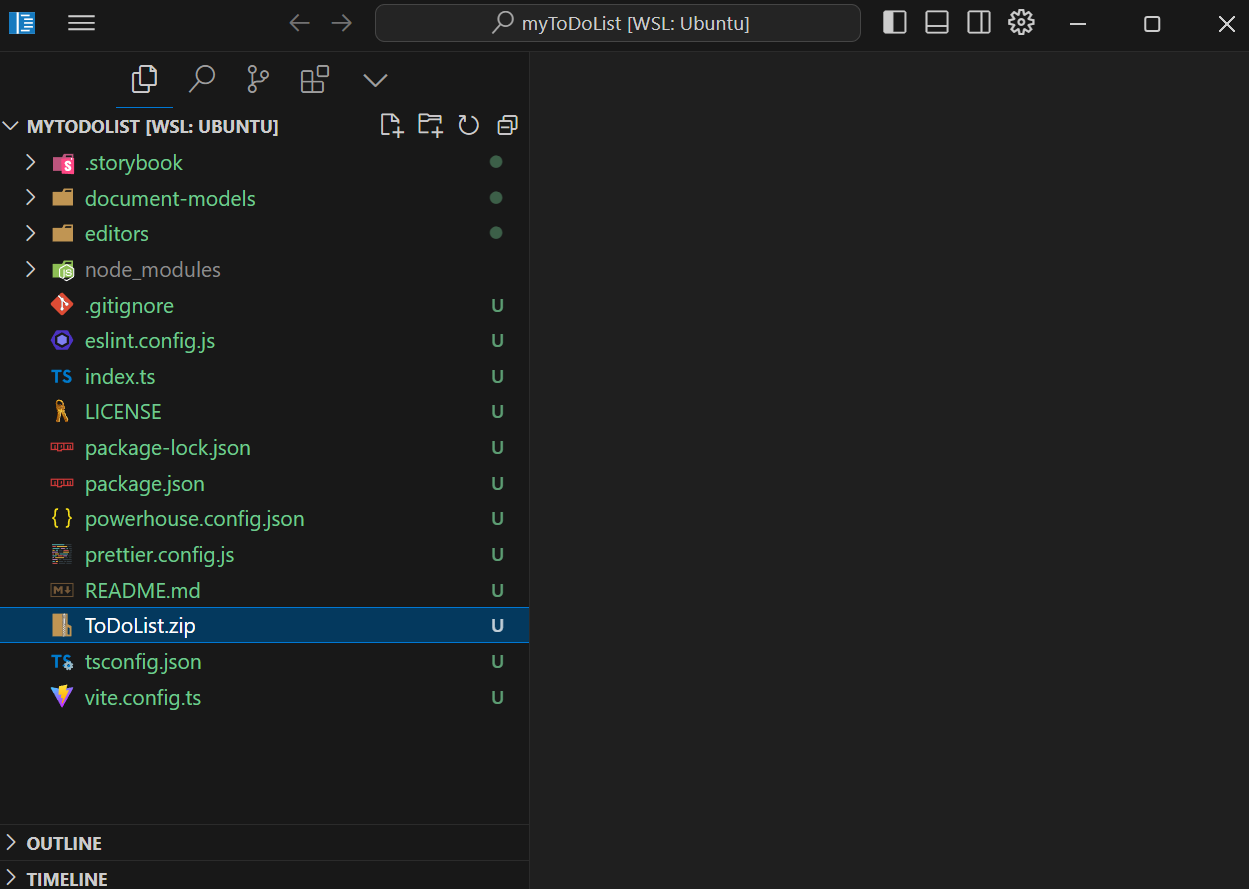Viewport: 1249px width, 889px height.
Task: Click the git icon beside .gitignore
Action: coord(62,305)
